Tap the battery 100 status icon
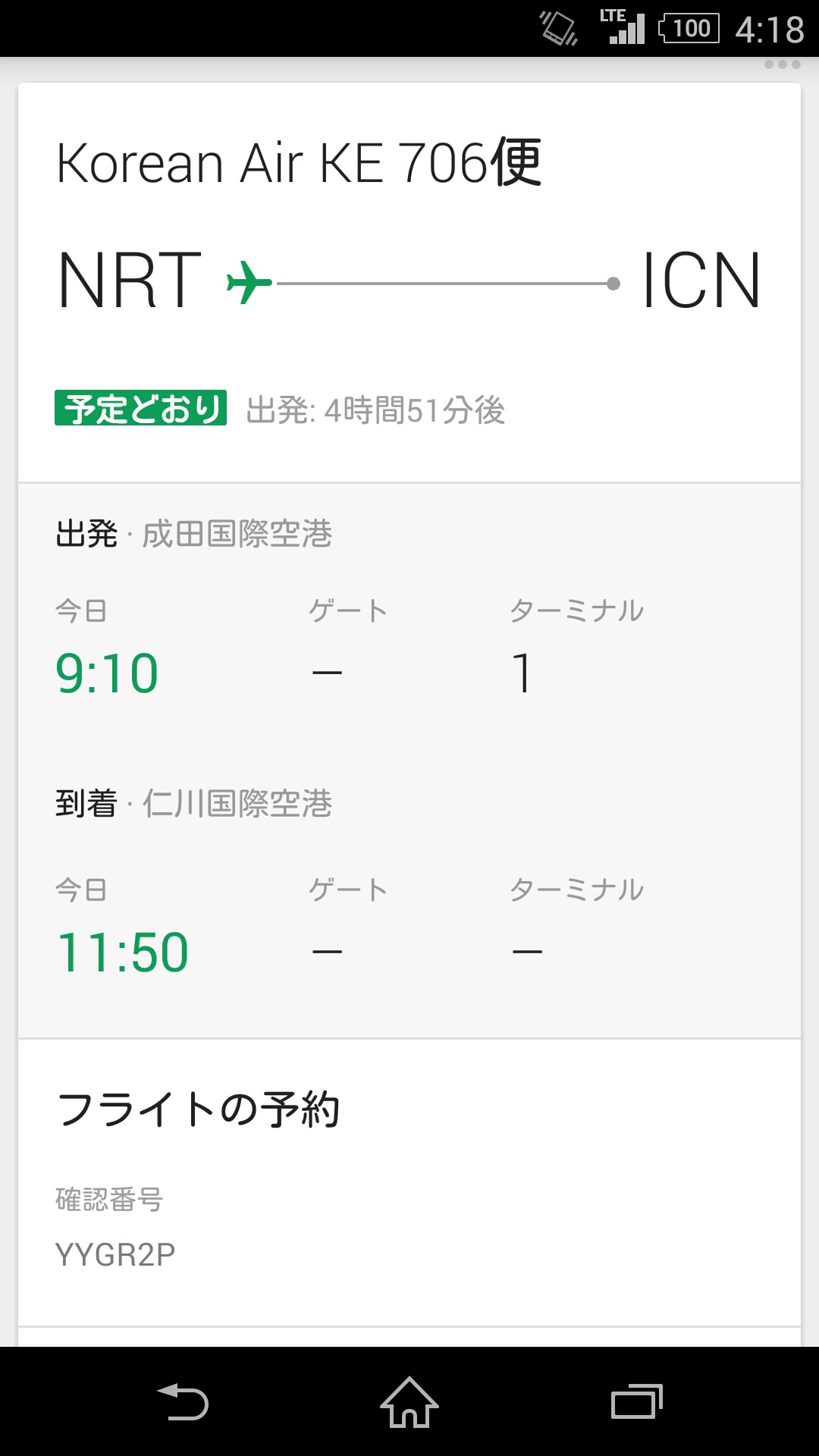819x1456 pixels. tap(689, 29)
